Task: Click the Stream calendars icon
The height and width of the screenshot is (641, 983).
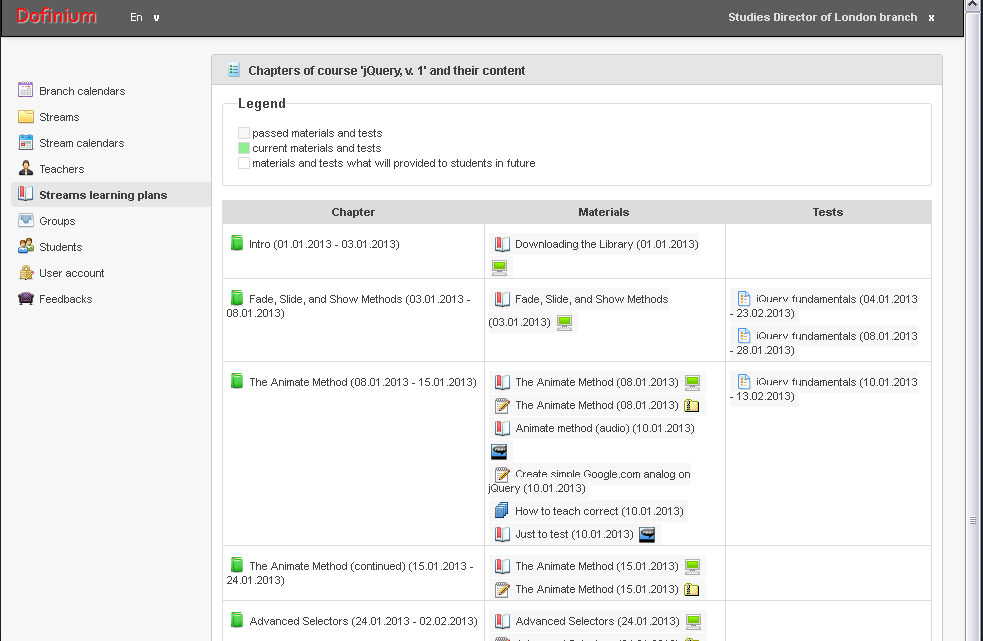Action: (26, 142)
